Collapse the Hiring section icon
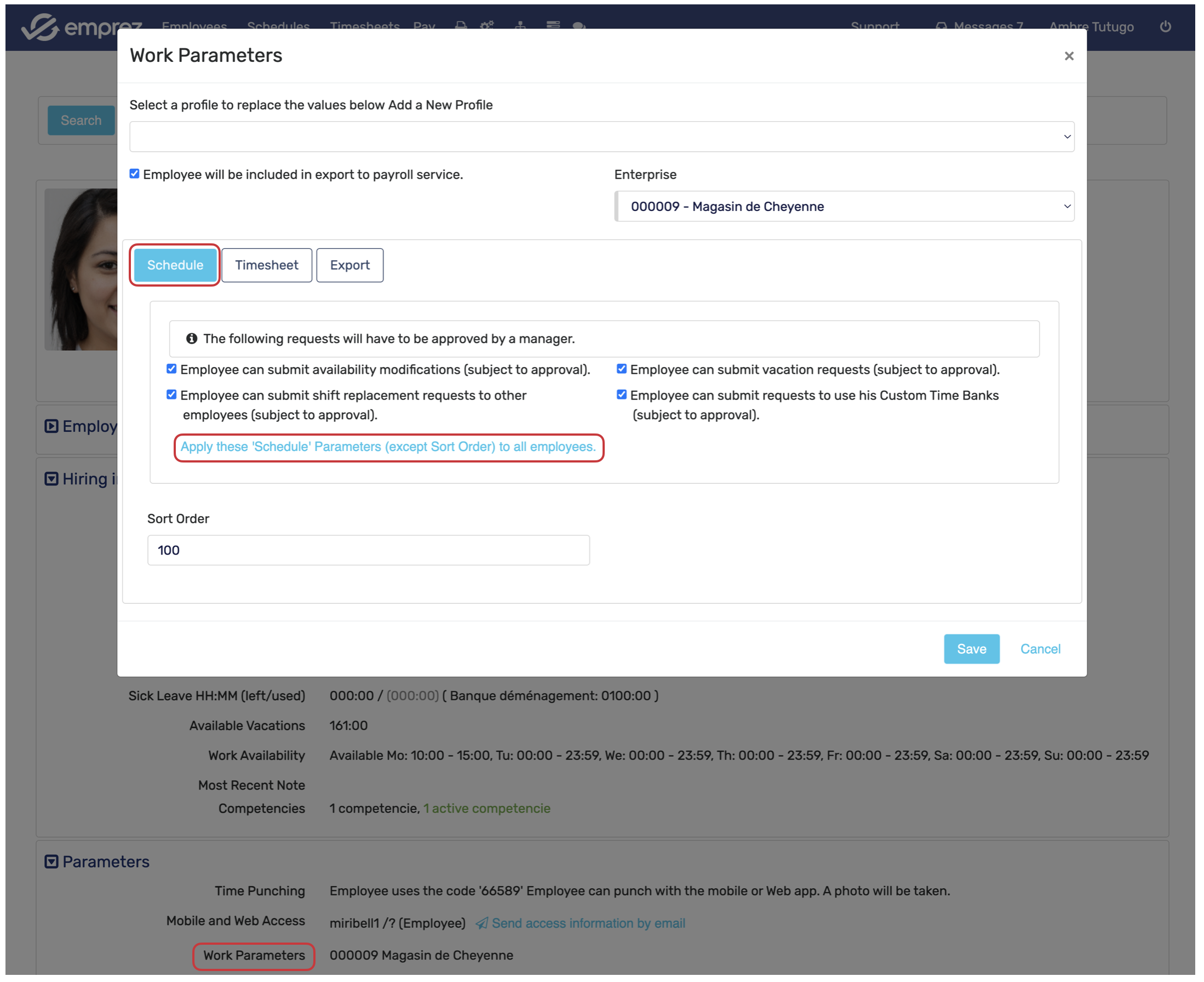Viewport: 1204px width, 982px height. click(51, 479)
